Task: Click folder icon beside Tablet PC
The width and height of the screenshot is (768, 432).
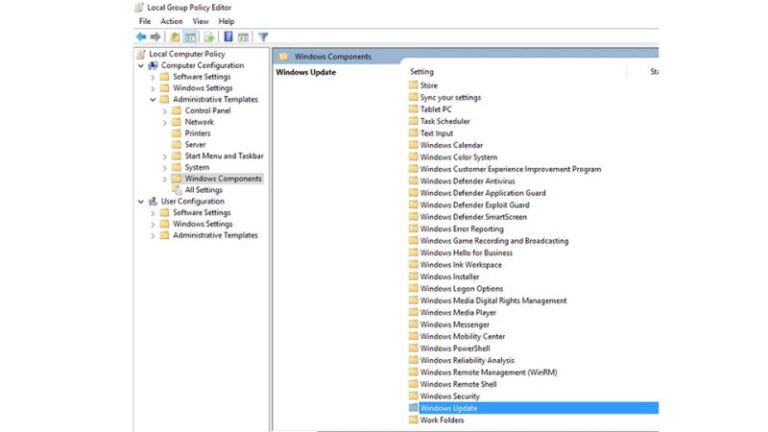Action: click(413, 109)
